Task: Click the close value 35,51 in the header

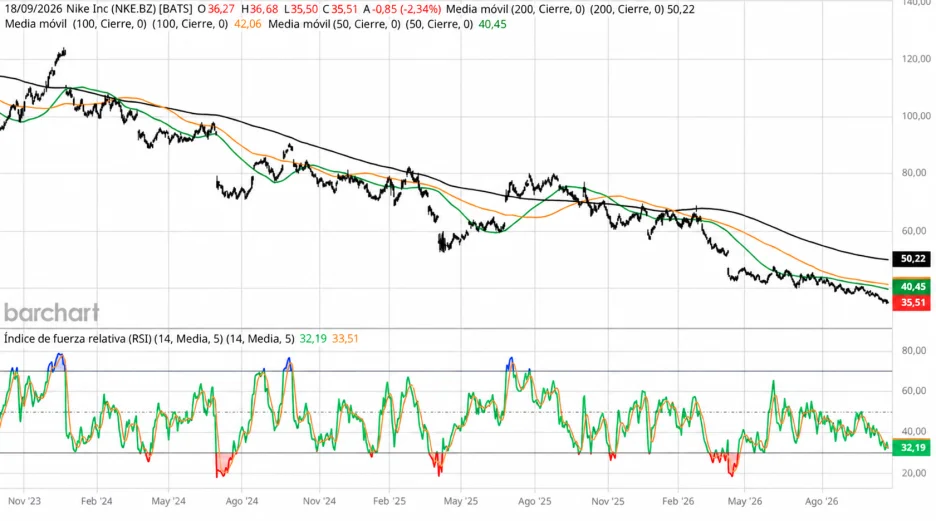Action: pos(344,10)
